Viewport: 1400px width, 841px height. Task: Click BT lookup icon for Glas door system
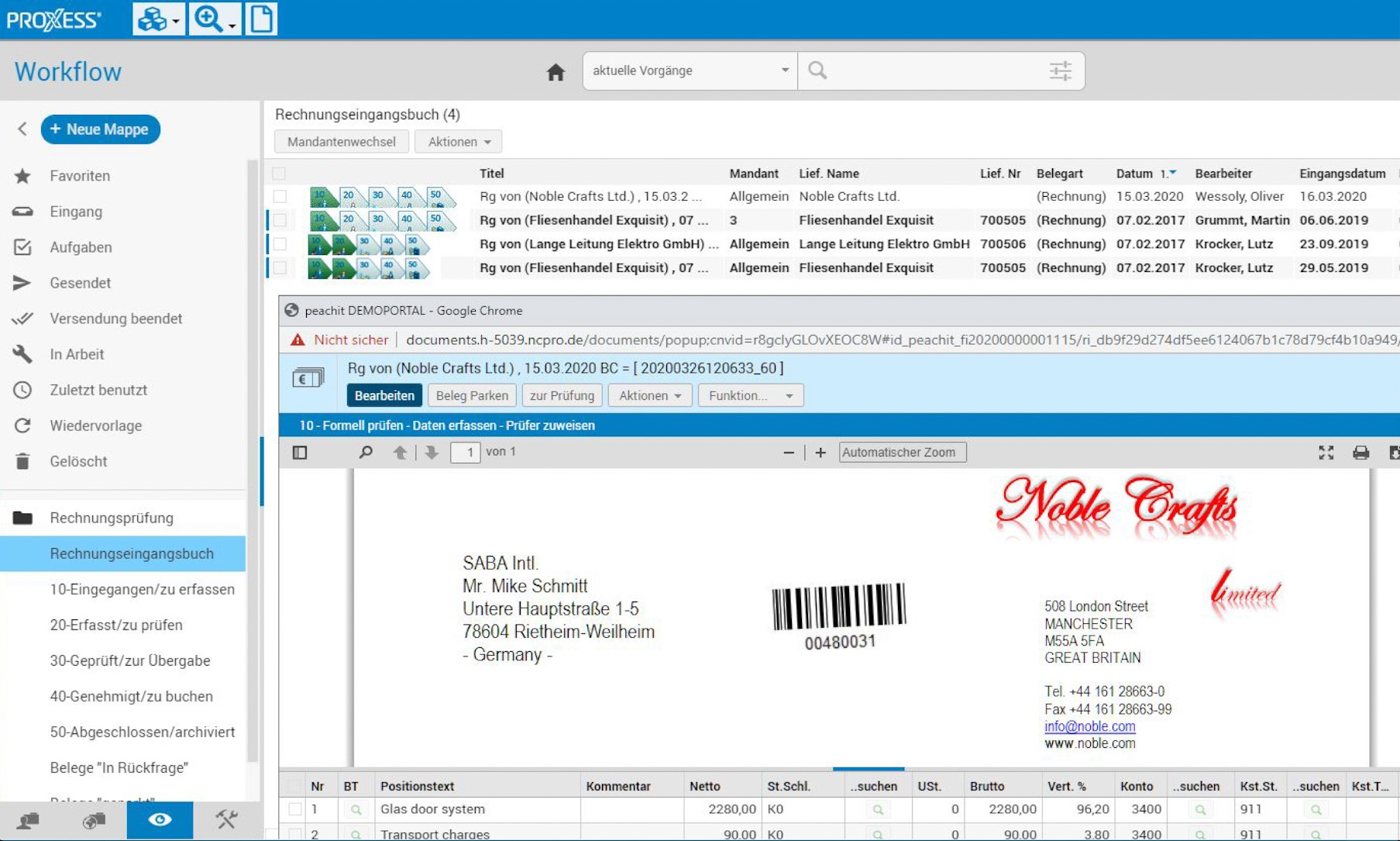click(x=356, y=810)
